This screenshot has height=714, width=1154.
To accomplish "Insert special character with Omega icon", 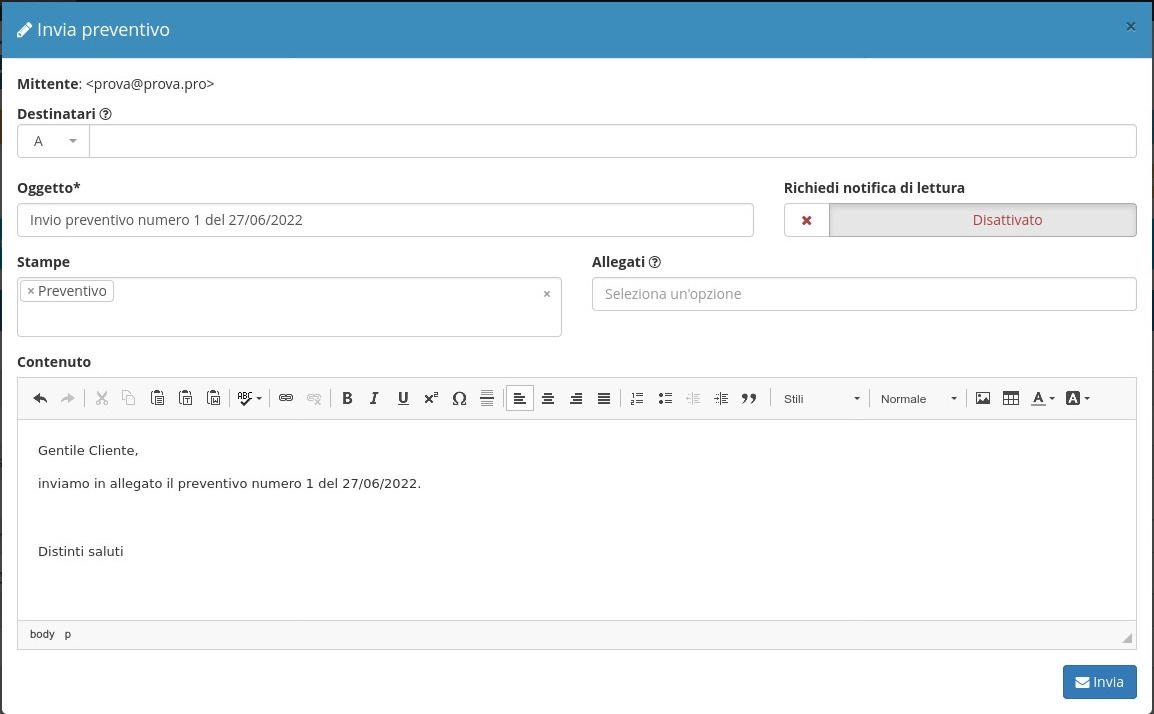I will click(x=459, y=398).
